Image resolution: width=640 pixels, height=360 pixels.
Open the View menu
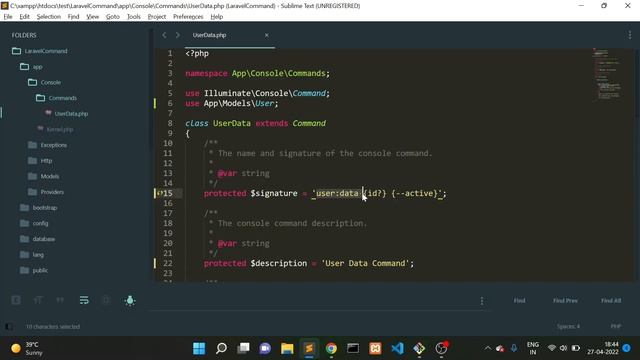point(93,17)
